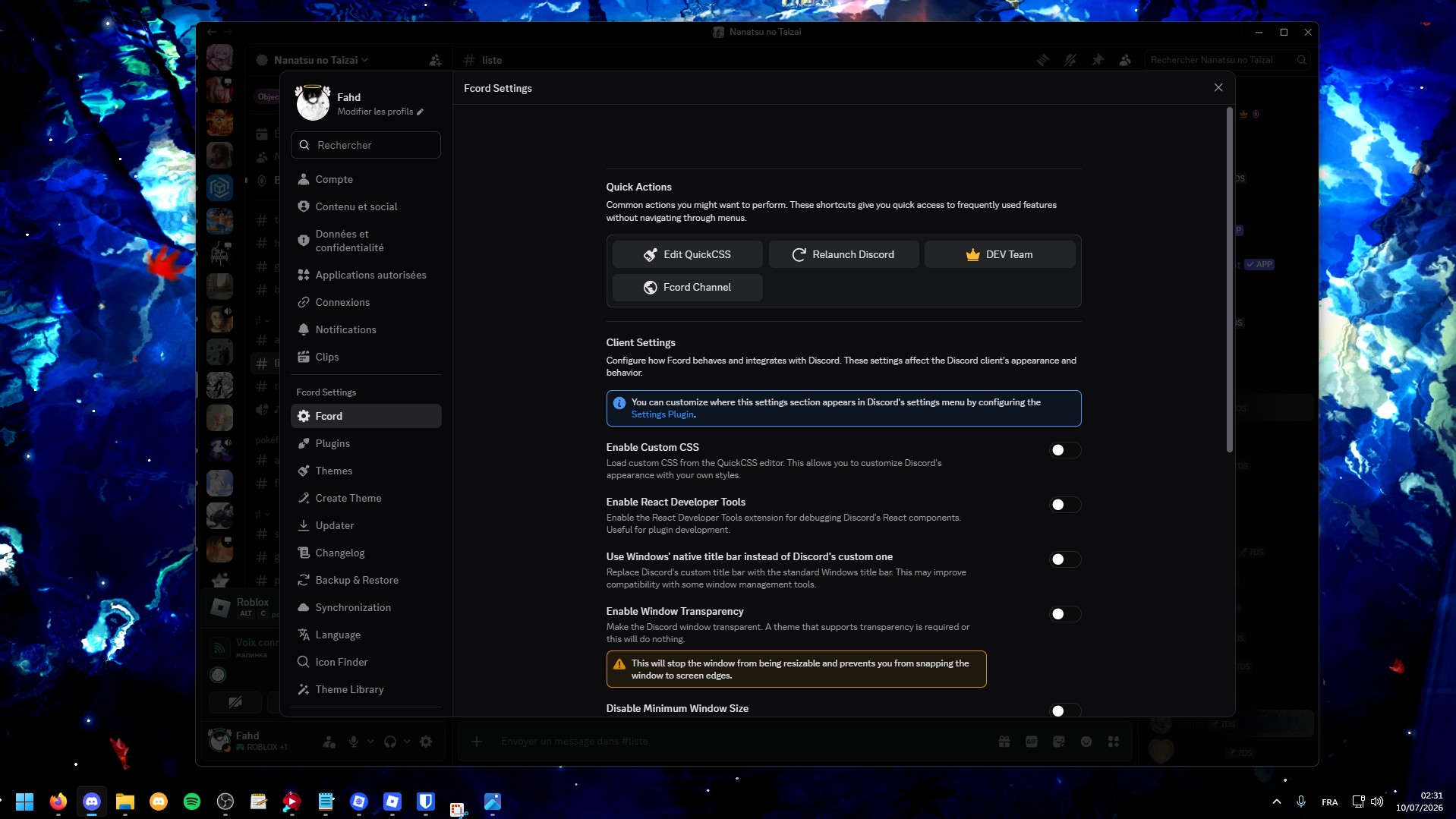The image size is (1456, 819).
Task: Open the DEV Team shortcut
Action: 1000,254
